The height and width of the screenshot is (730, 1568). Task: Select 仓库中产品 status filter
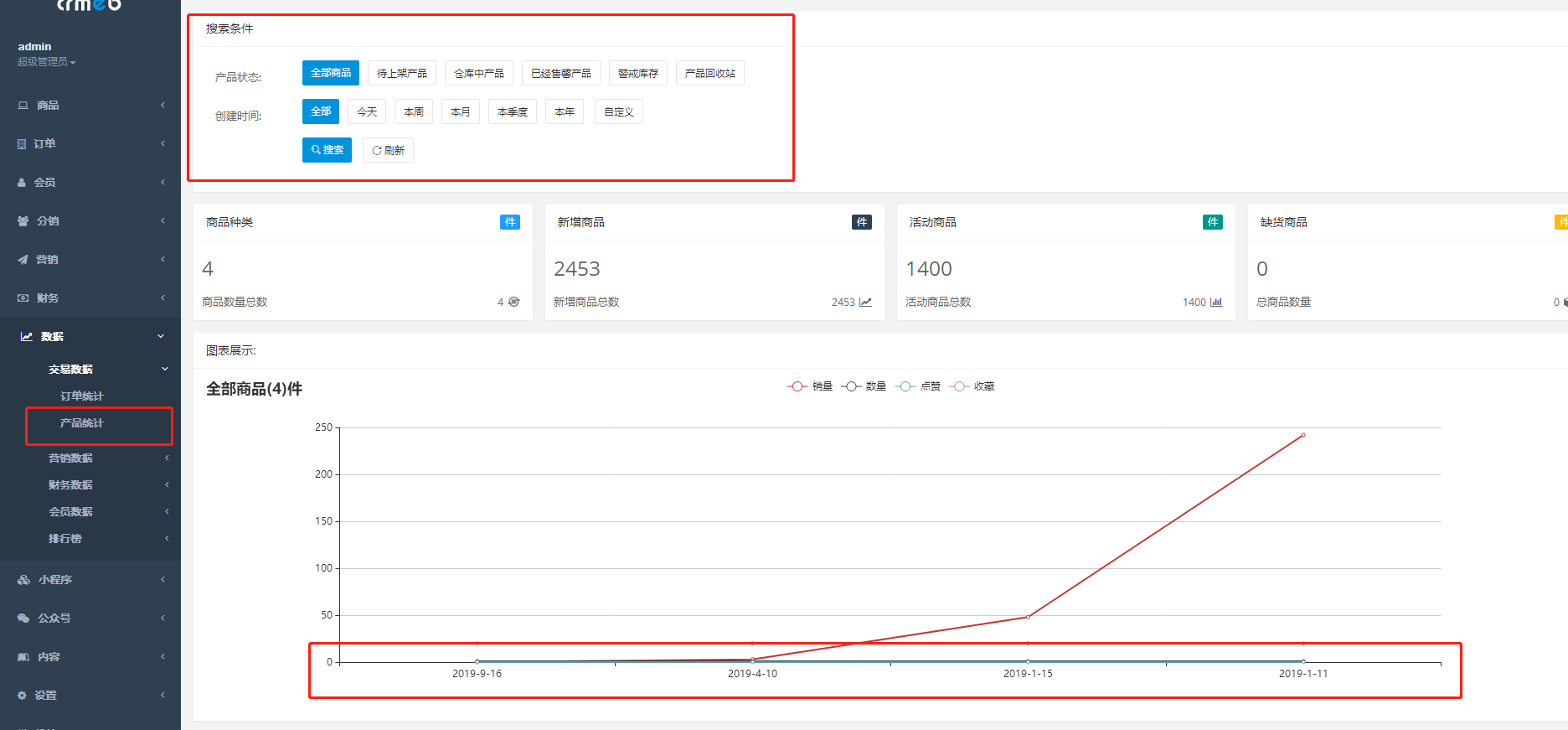click(x=479, y=74)
